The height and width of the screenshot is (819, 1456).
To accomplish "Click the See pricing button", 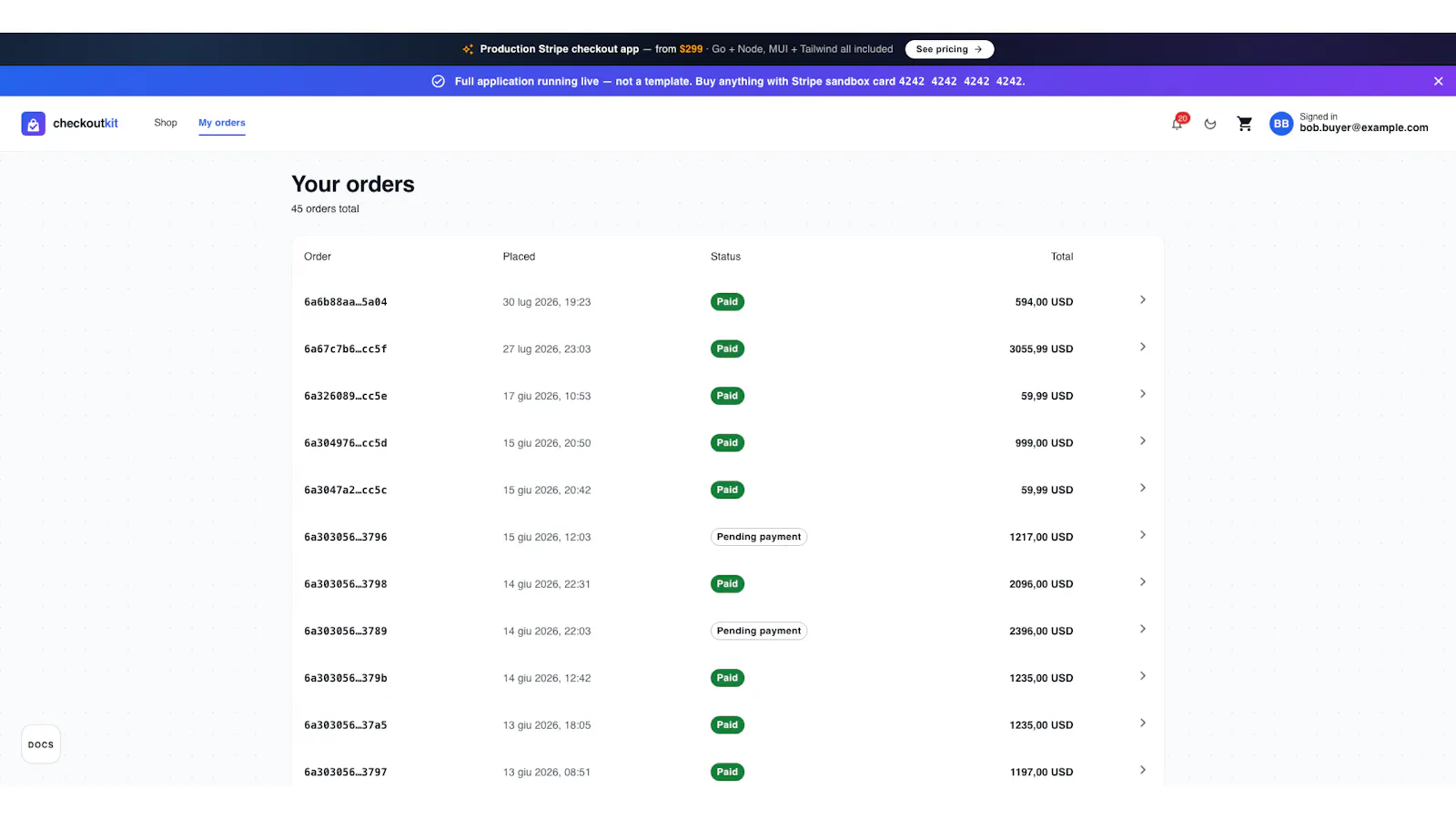I will click(949, 49).
